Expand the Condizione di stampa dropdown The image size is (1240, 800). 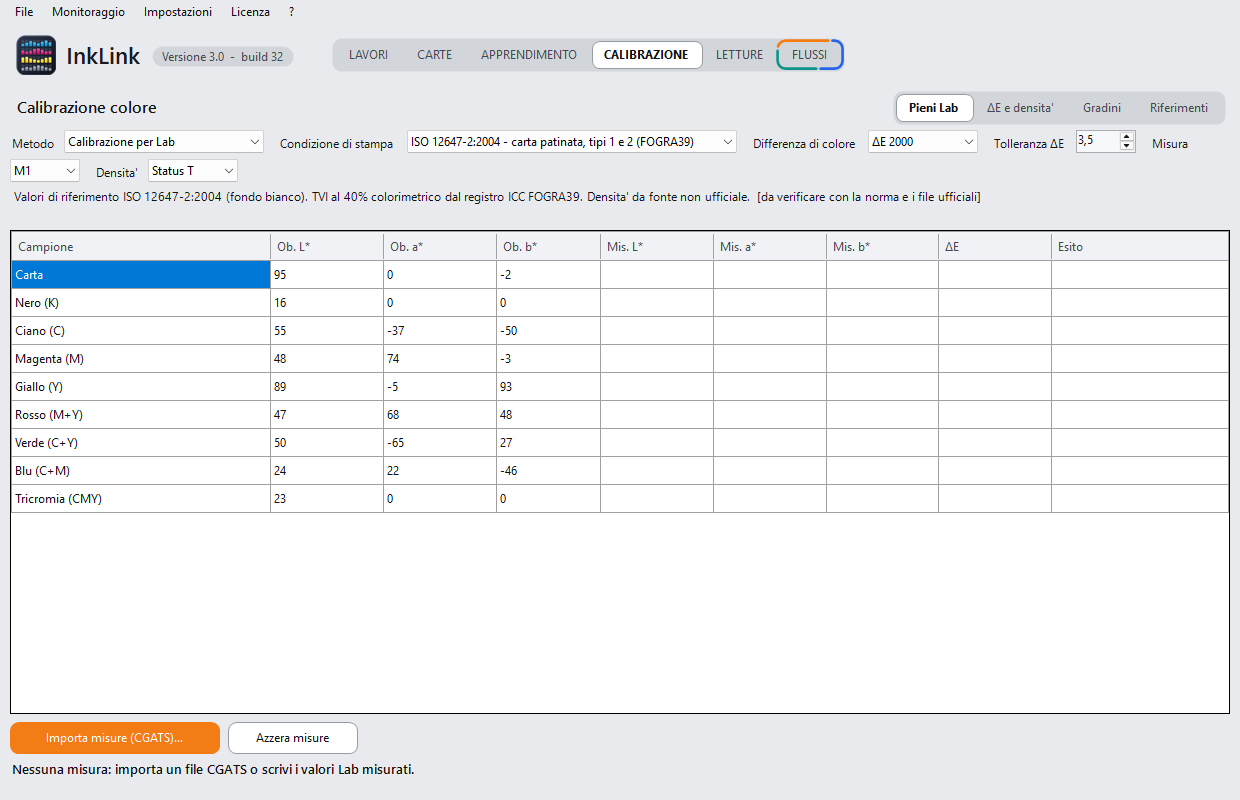pos(572,142)
